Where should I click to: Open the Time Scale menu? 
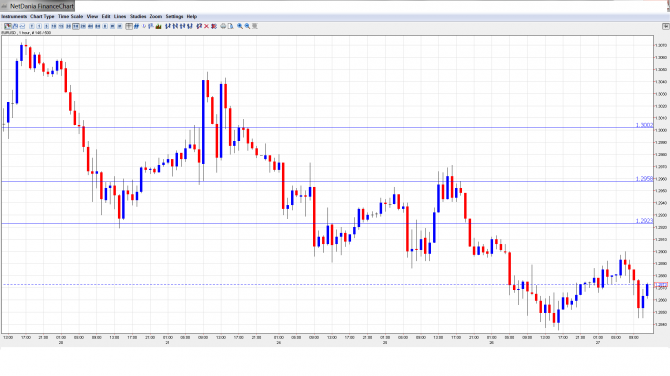(71, 16)
